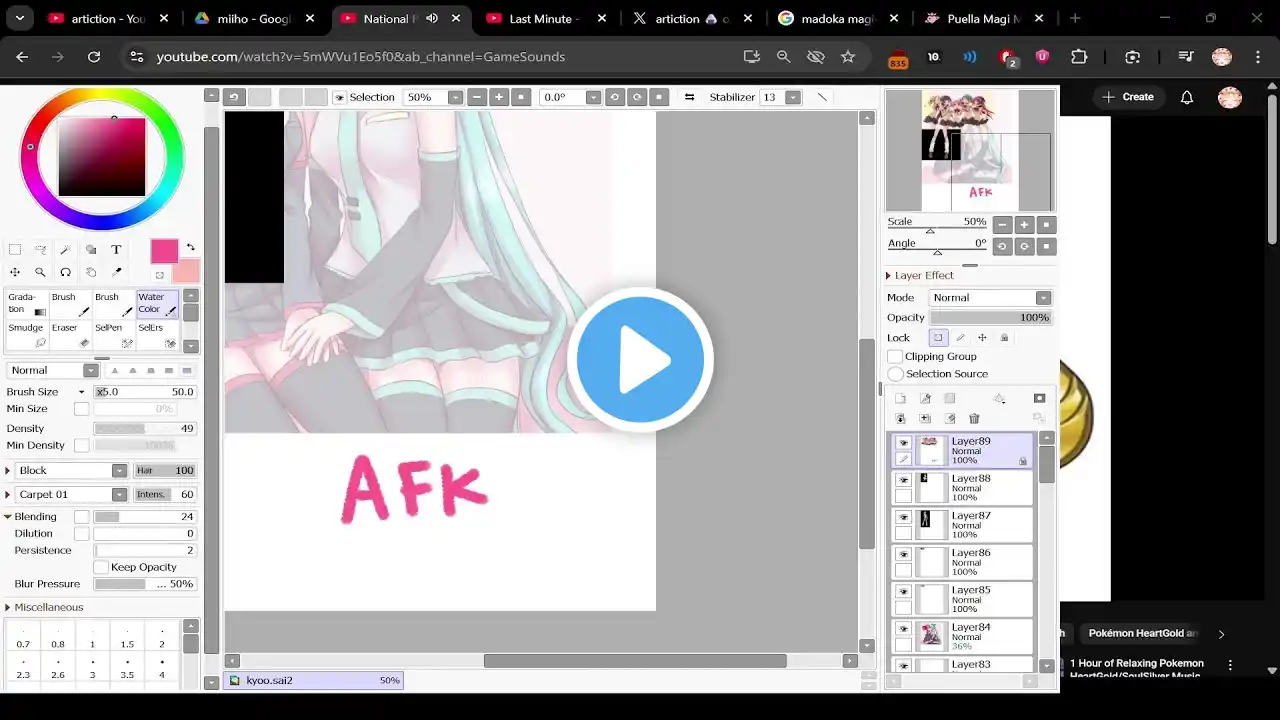This screenshot has height=720, width=1280.
Task: Select the lasso selection tool
Action: [x=40, y=250]
